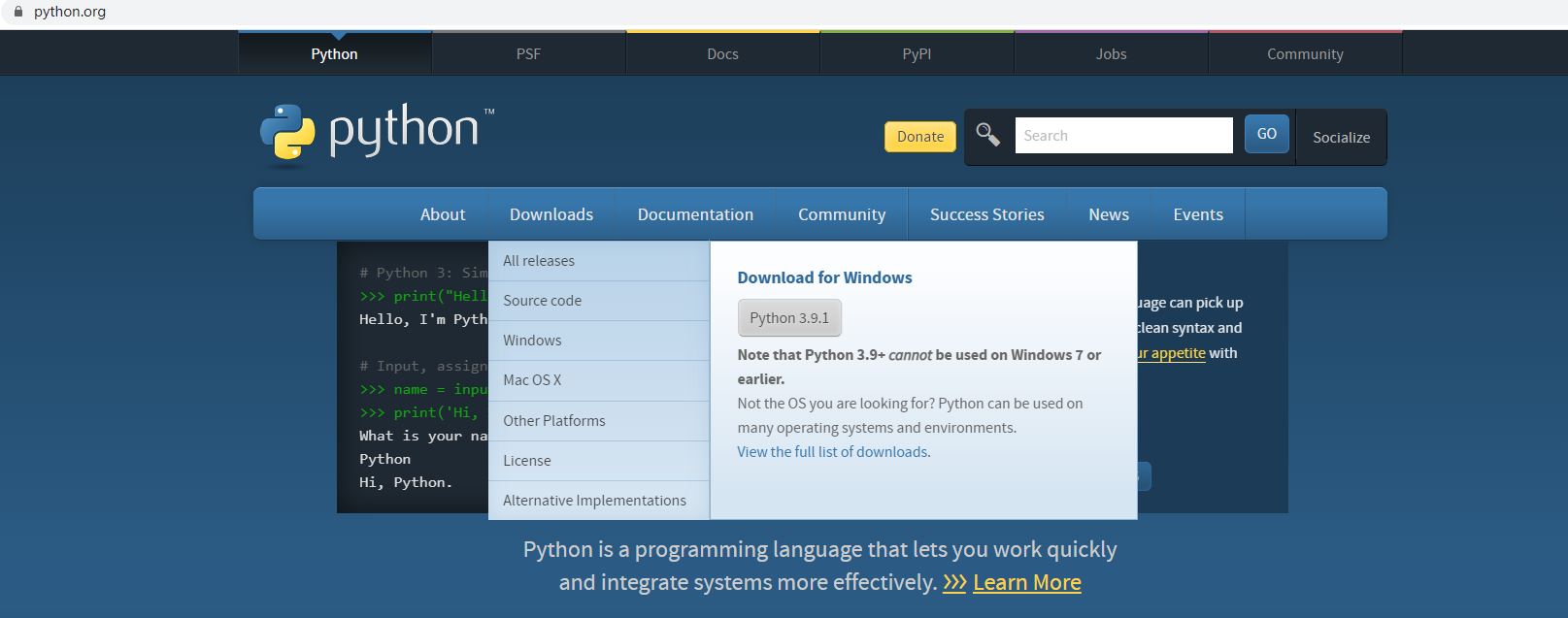Open the PSF top tab
Viewport: 1568px width, 618px height.
(x=528, y=54)
